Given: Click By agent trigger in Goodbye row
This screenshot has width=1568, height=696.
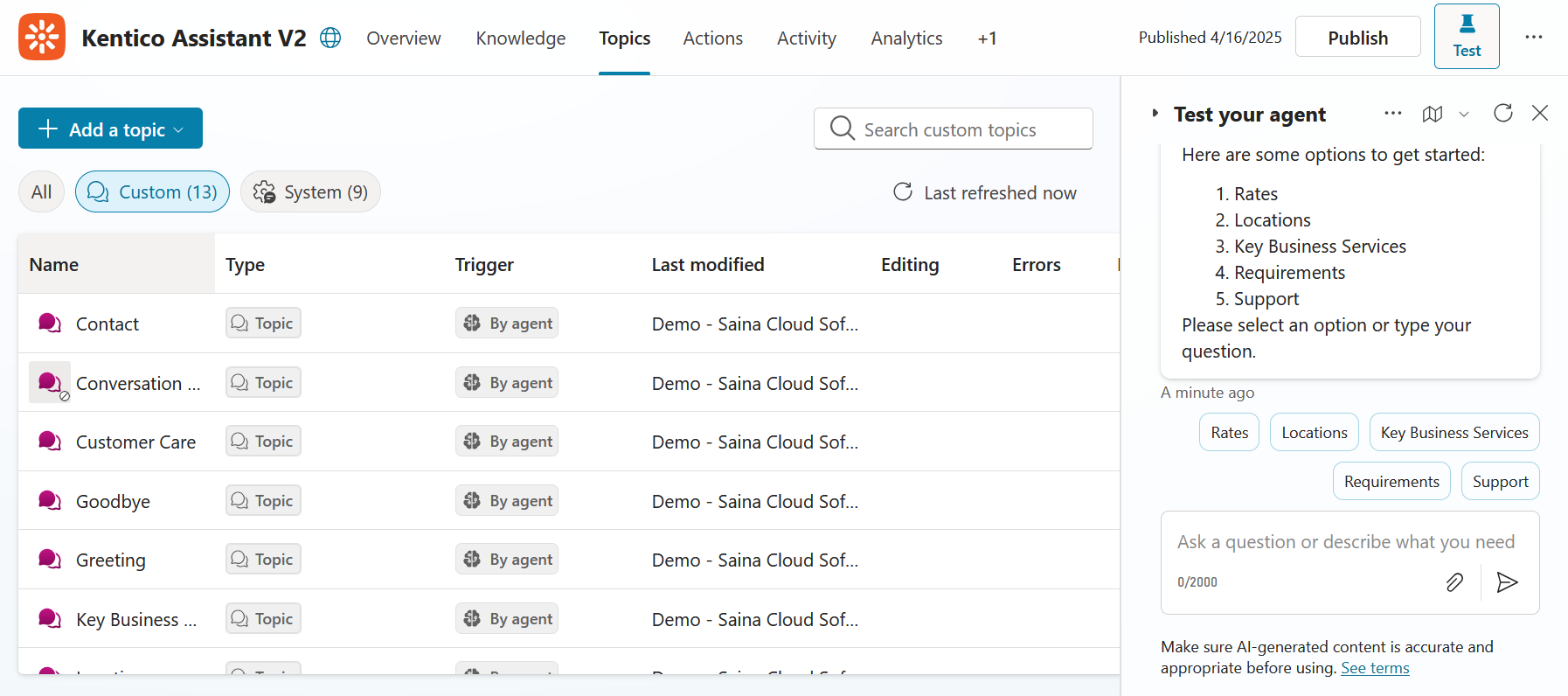Looking at the screenshot, I should pyautogui.click(x=507, y=500).
